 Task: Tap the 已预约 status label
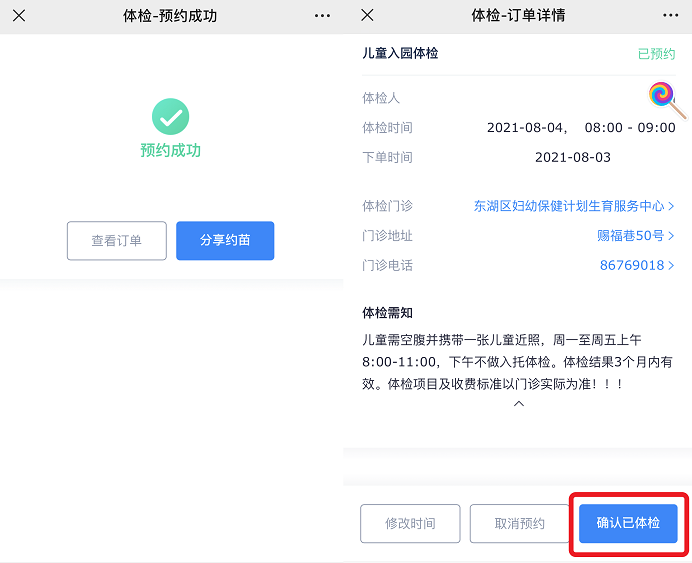656,54
